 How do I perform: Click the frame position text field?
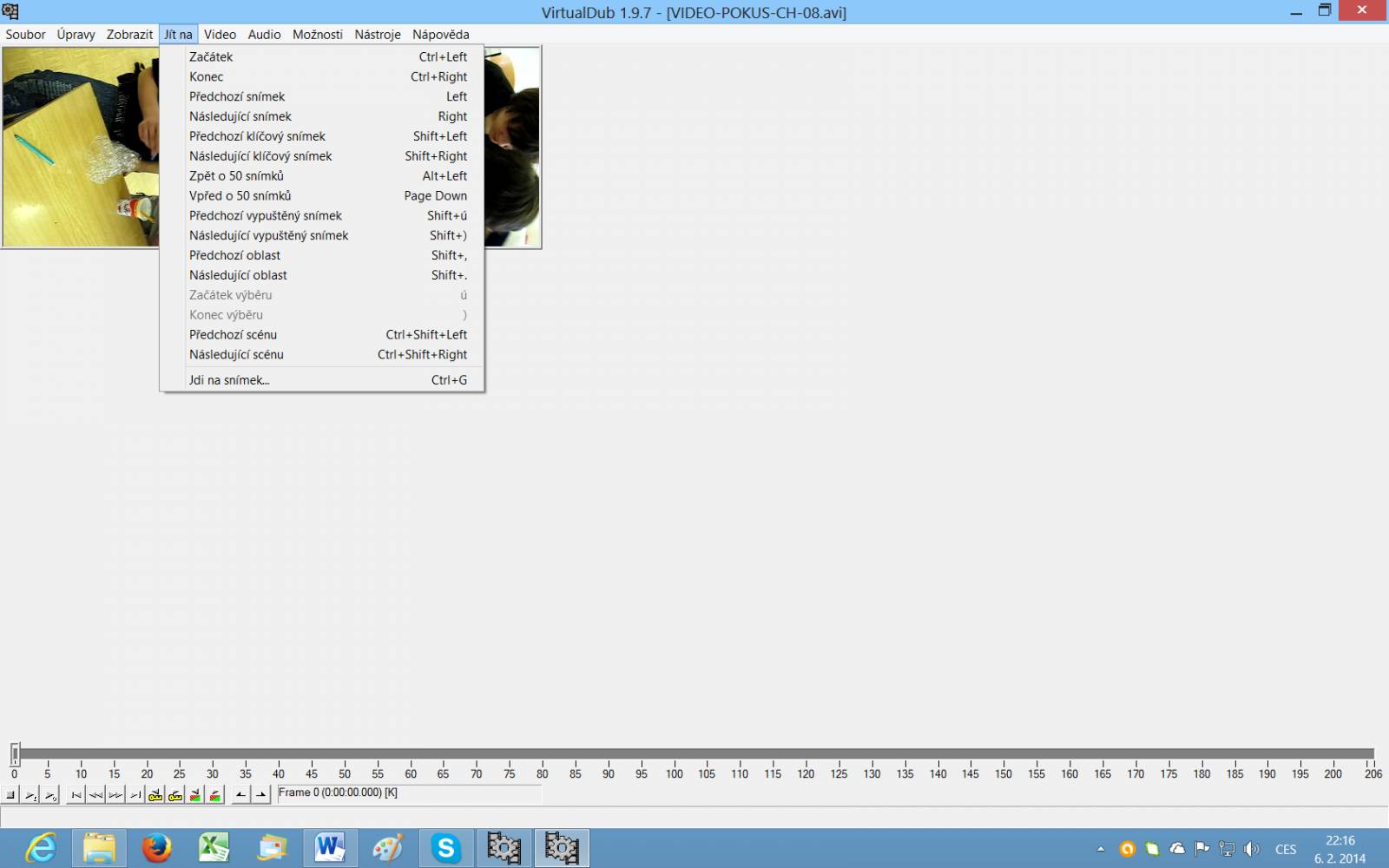click(x=409, y=793)
